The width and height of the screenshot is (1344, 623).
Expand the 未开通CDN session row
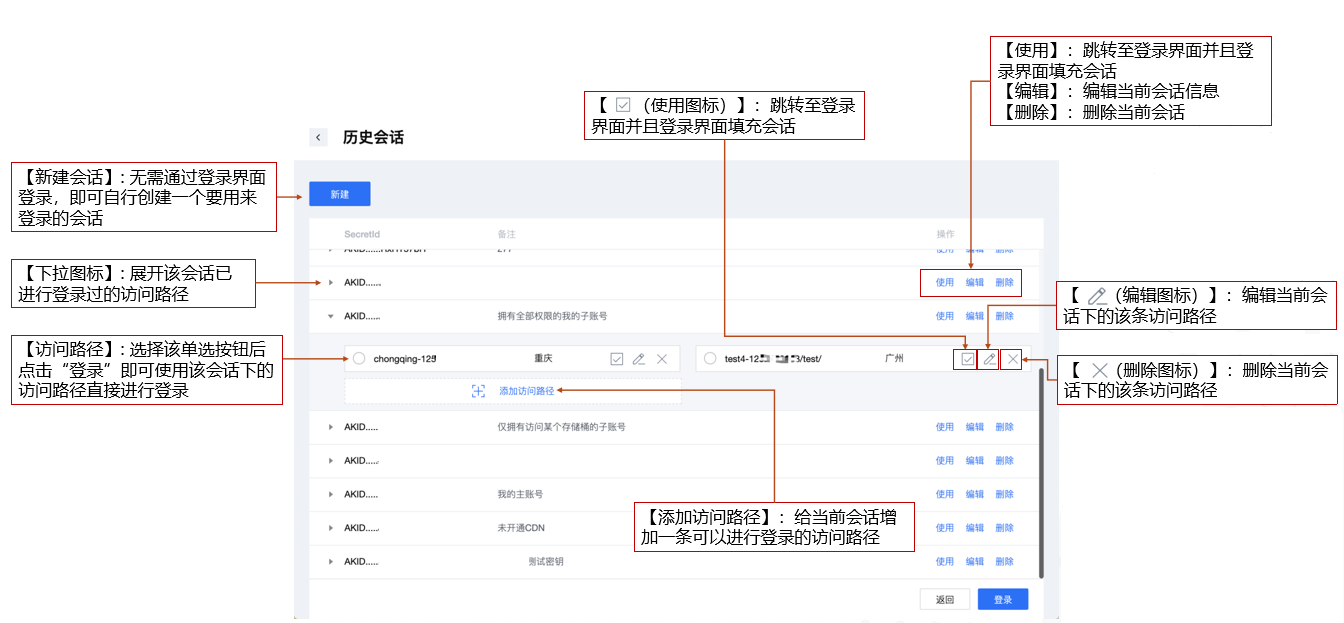point(331,528)
